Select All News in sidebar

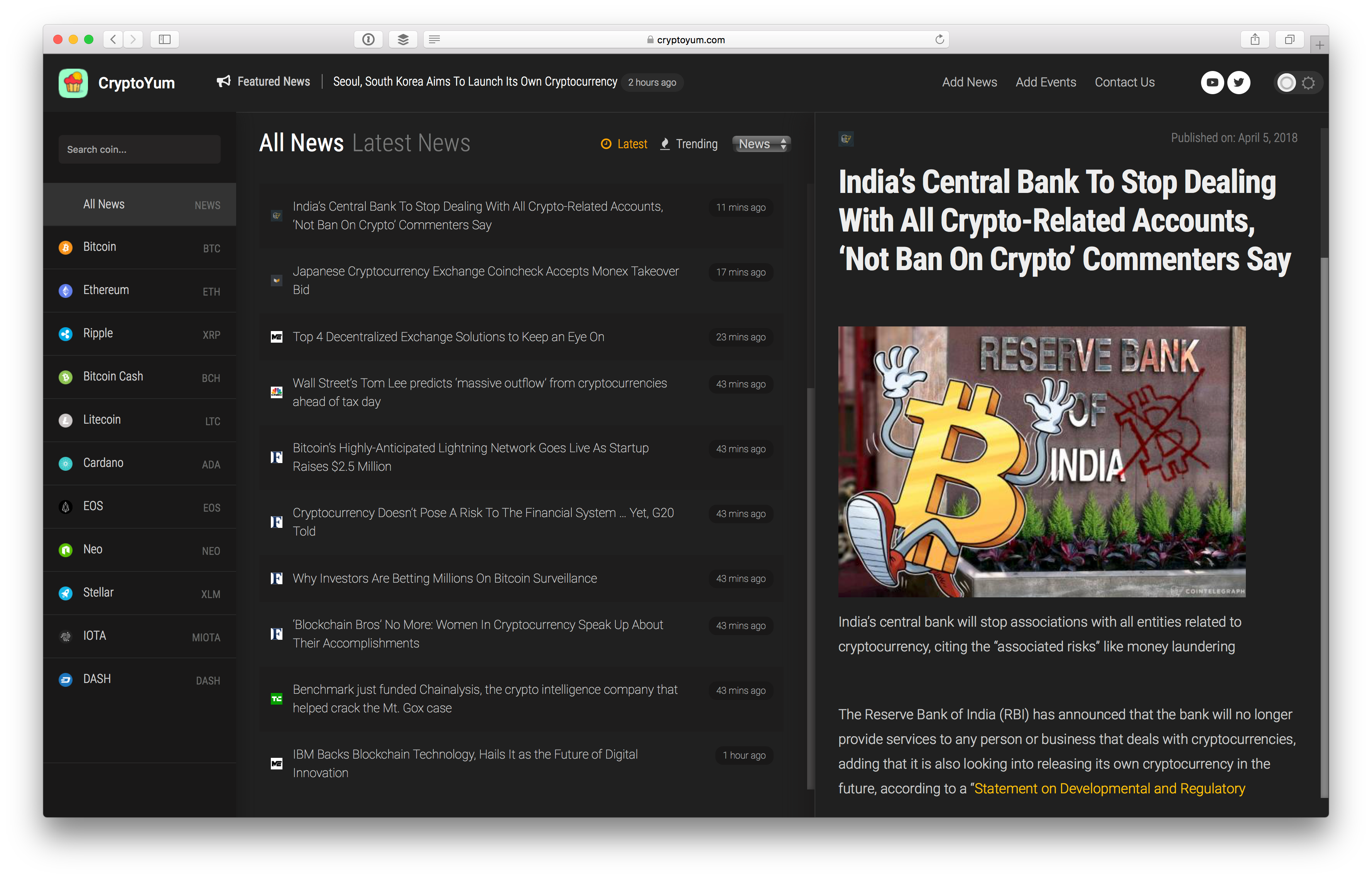coord(140,205)
